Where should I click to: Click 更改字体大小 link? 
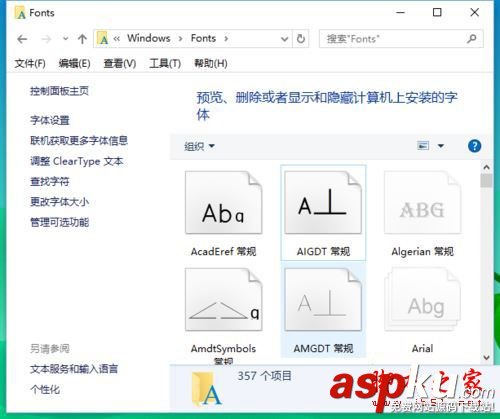click(x=59, y=202)
